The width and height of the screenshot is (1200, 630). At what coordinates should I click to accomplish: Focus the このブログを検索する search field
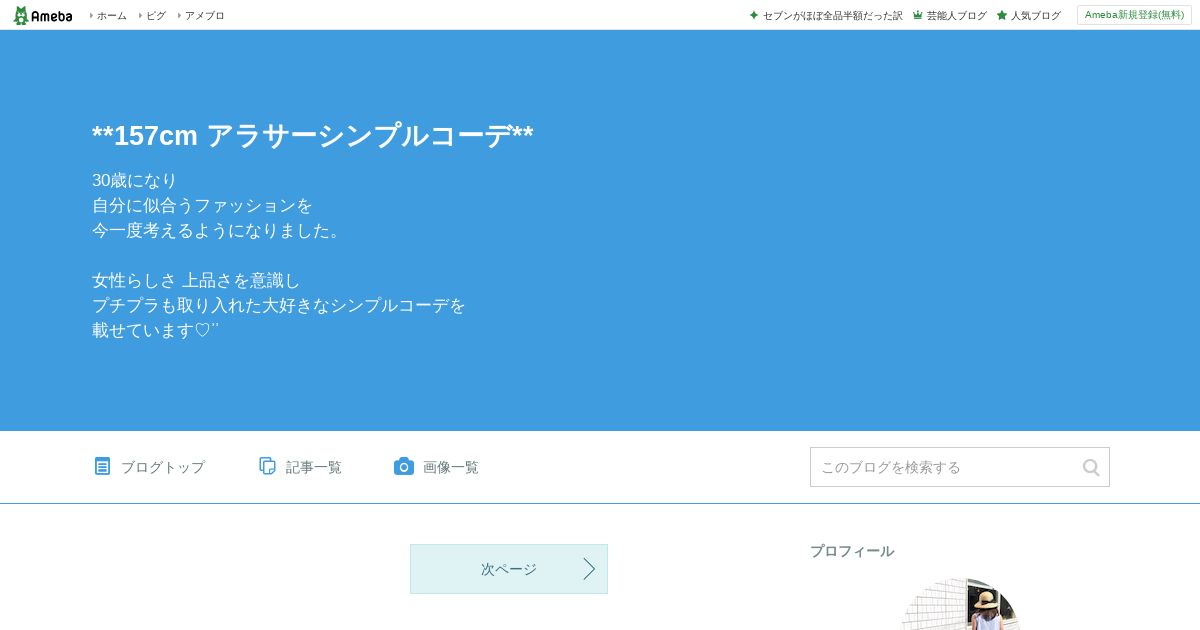click(x=960, y=467)
